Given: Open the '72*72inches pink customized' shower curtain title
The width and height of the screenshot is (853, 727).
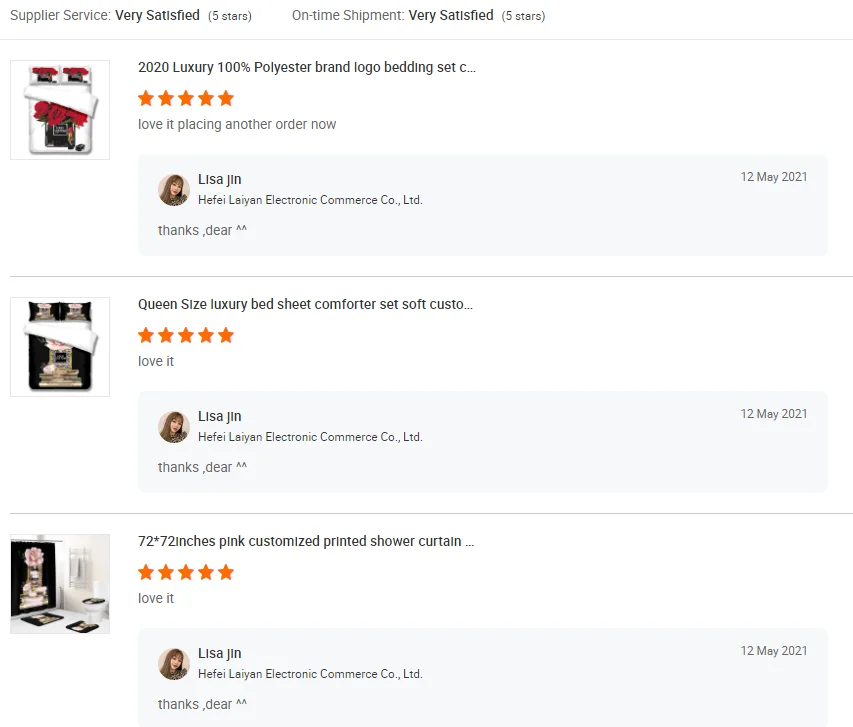Looking at the screenshot, I should click(305, 541).
